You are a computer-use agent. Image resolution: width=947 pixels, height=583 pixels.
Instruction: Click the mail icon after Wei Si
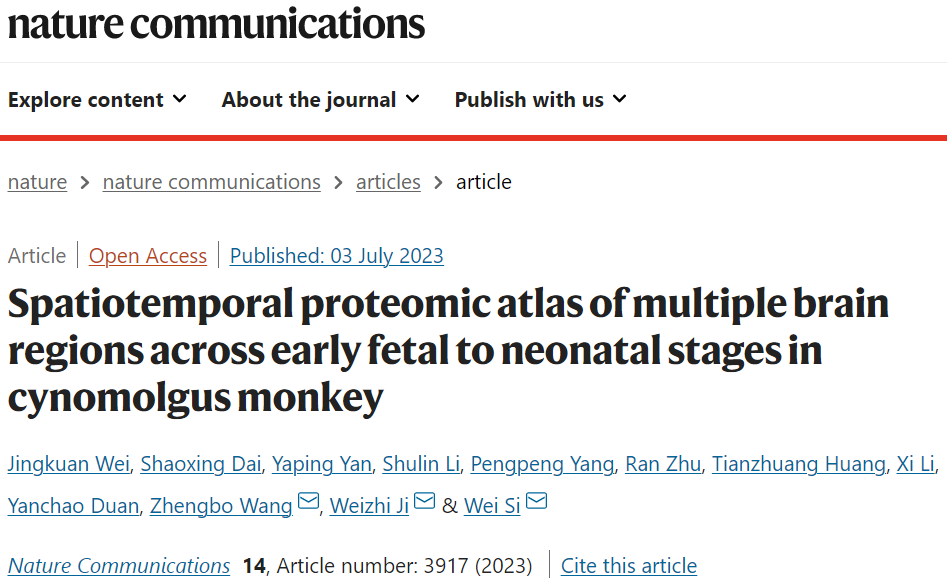(536, 501)
